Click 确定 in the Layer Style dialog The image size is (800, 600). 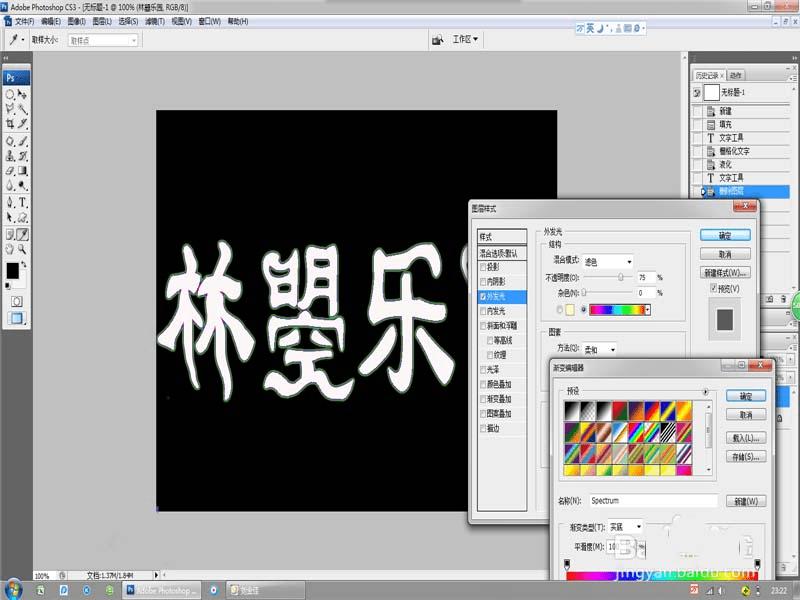(725, 235)
